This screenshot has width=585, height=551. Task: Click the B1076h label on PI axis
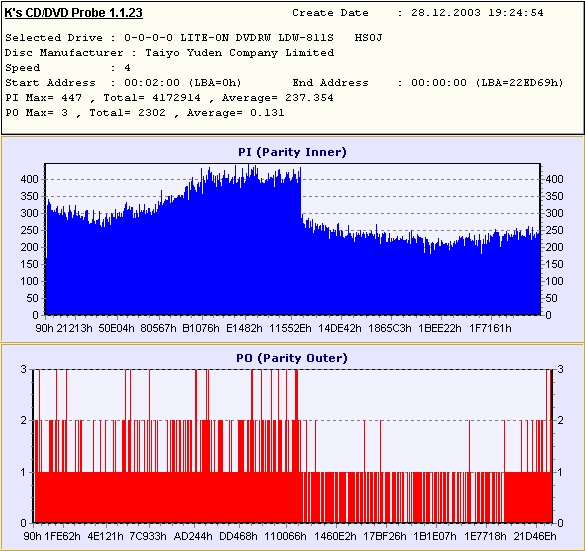(201, 328)
